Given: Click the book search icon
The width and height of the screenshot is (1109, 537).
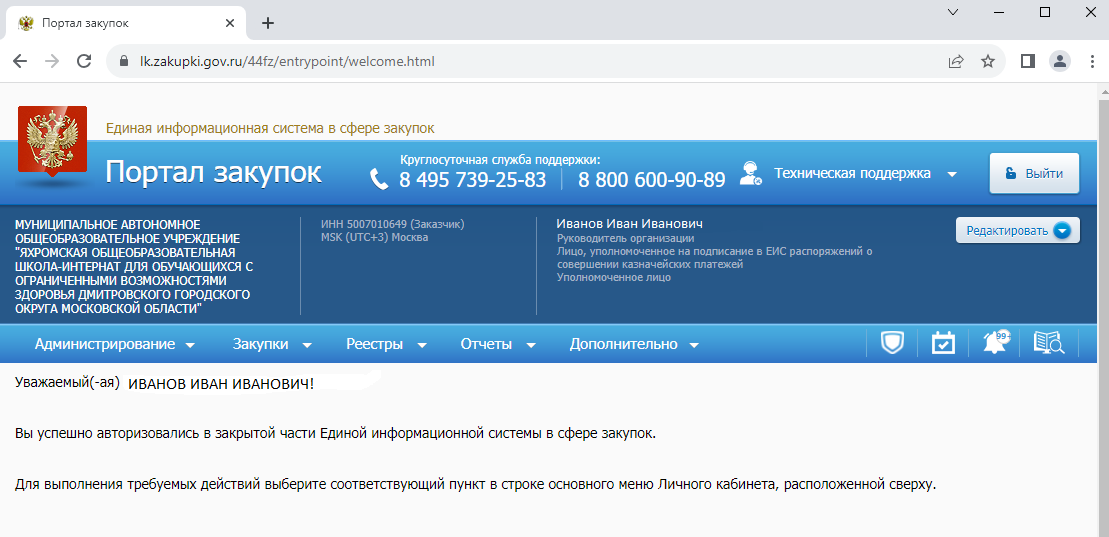Looking at the screenshot, I should point(1048,343).
